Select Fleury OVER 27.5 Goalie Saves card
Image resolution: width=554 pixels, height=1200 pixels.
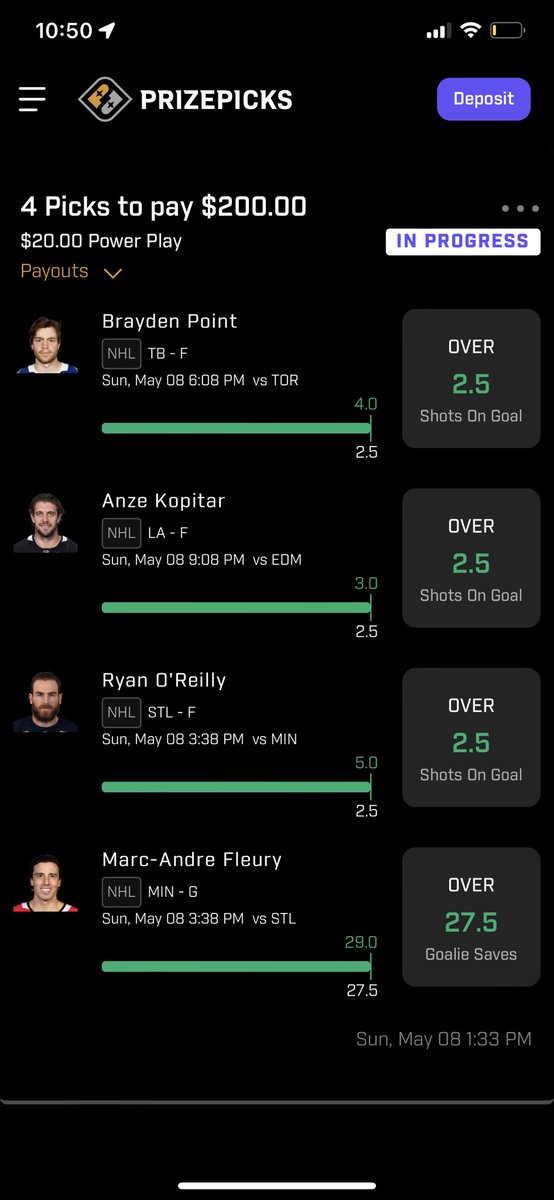[471, 917]
